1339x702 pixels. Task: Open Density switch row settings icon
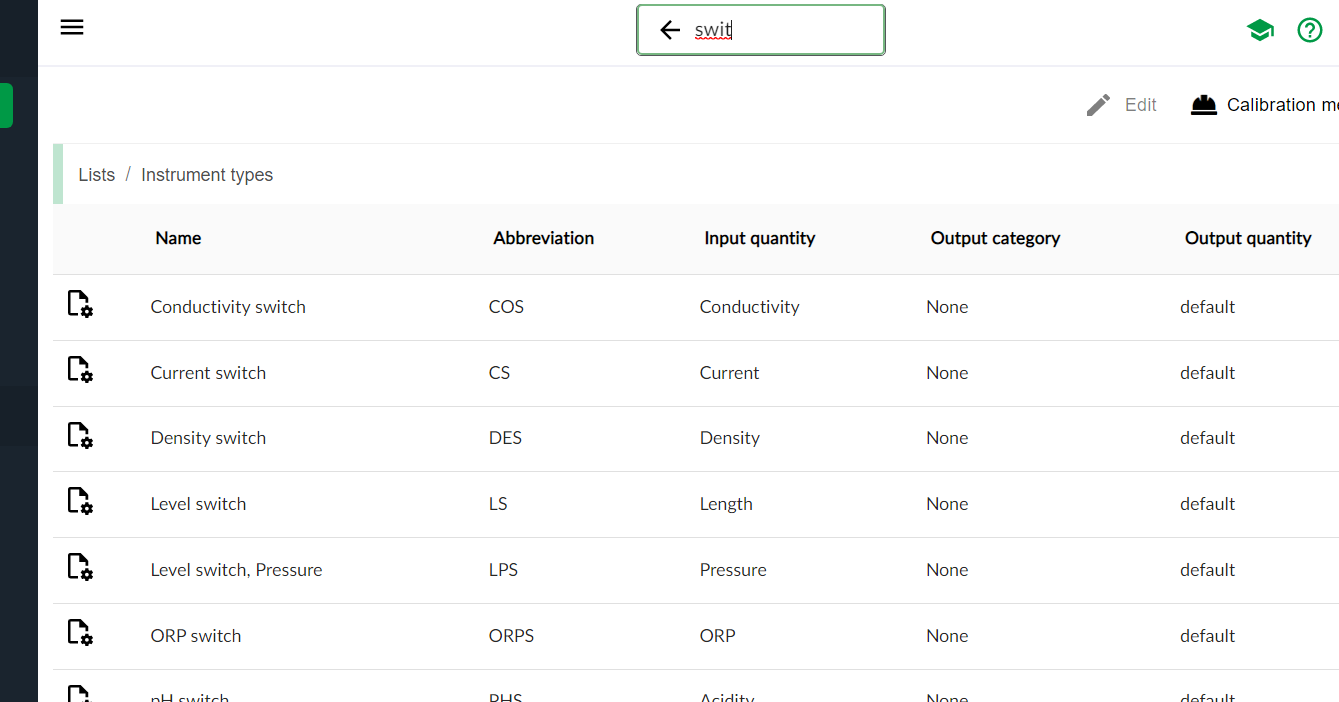point(79,435)
